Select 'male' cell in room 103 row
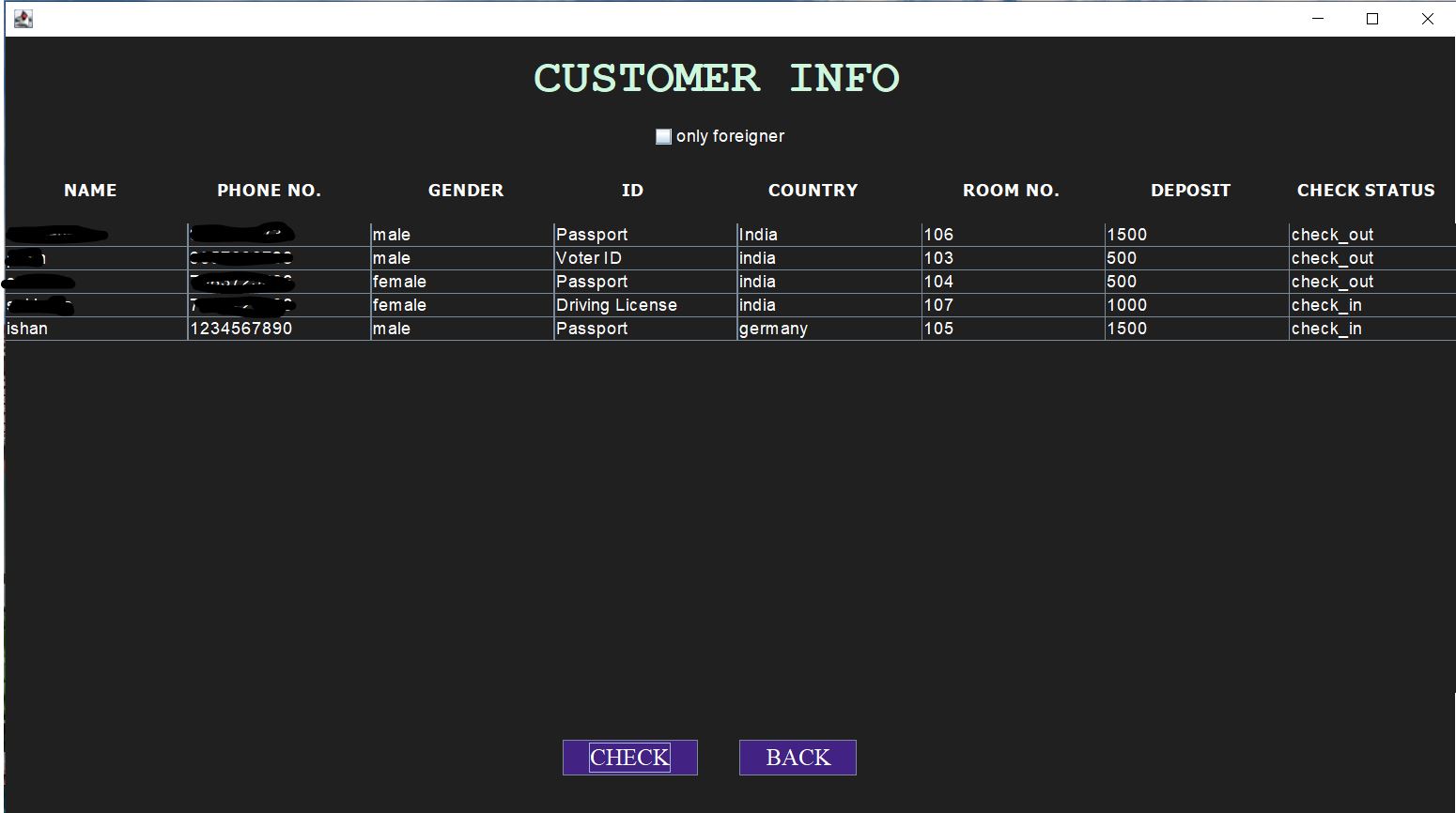 coord(462,258)
